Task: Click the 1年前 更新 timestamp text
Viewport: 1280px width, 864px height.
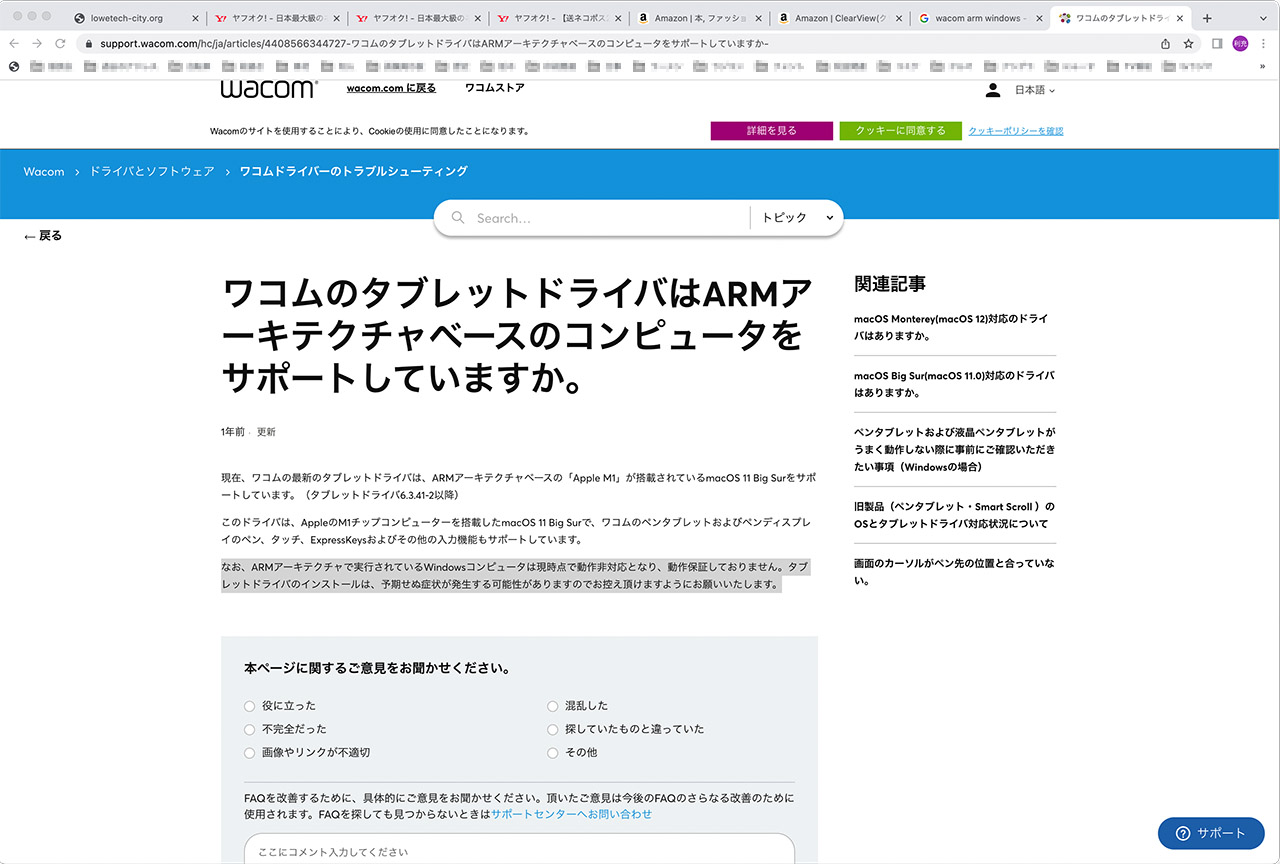Action: [x=248, y=432]
